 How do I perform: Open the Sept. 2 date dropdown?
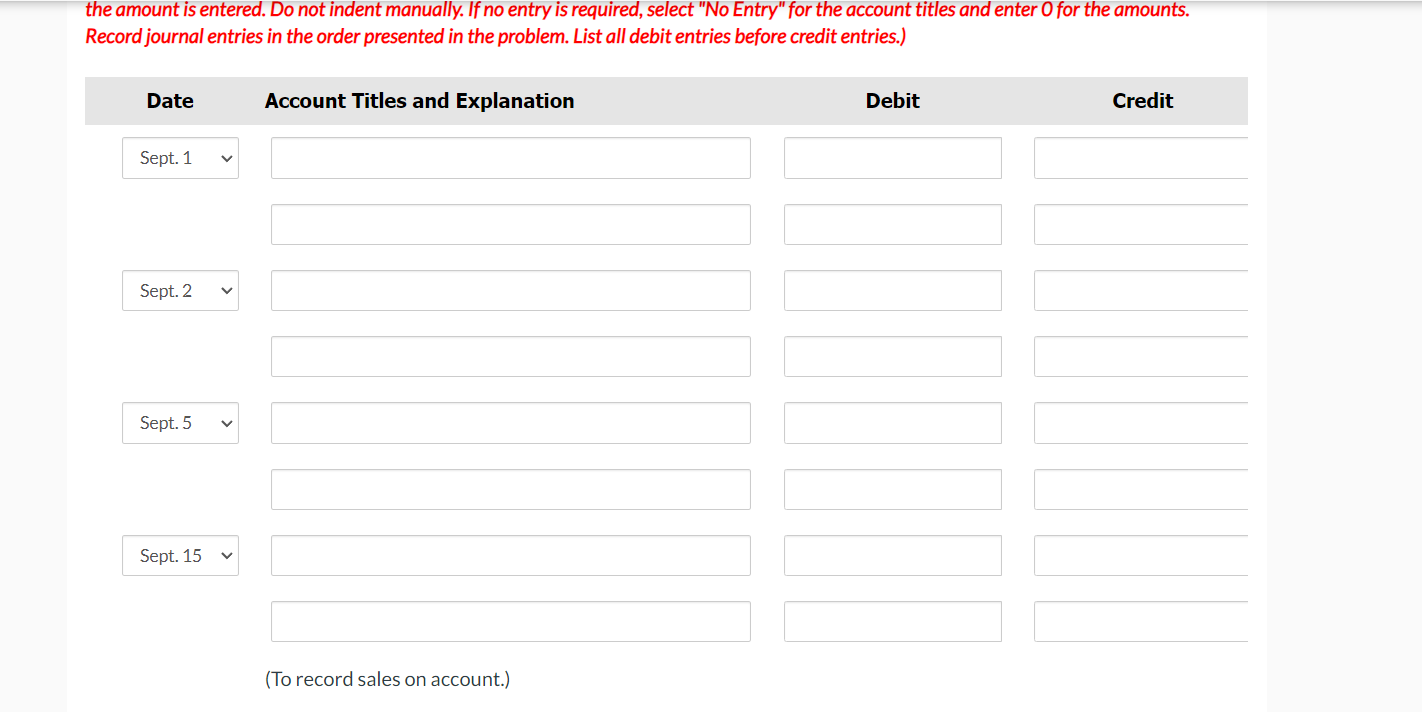pyautogui.click(x=180, y=290)
